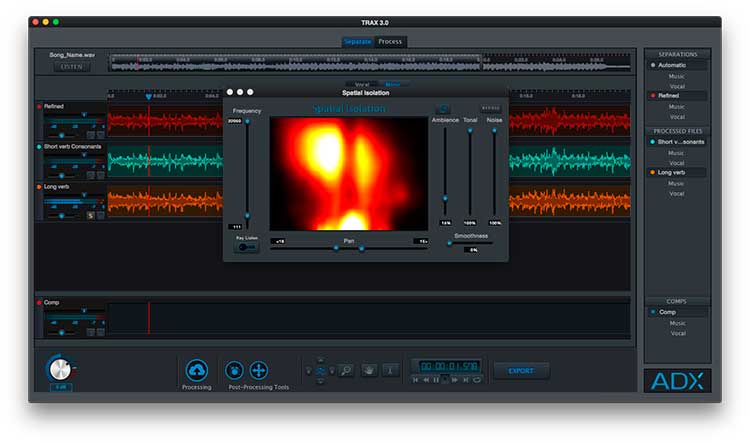The image size is (750, 444).
Task: Switch to the Process tab
Action: (390, 42)
